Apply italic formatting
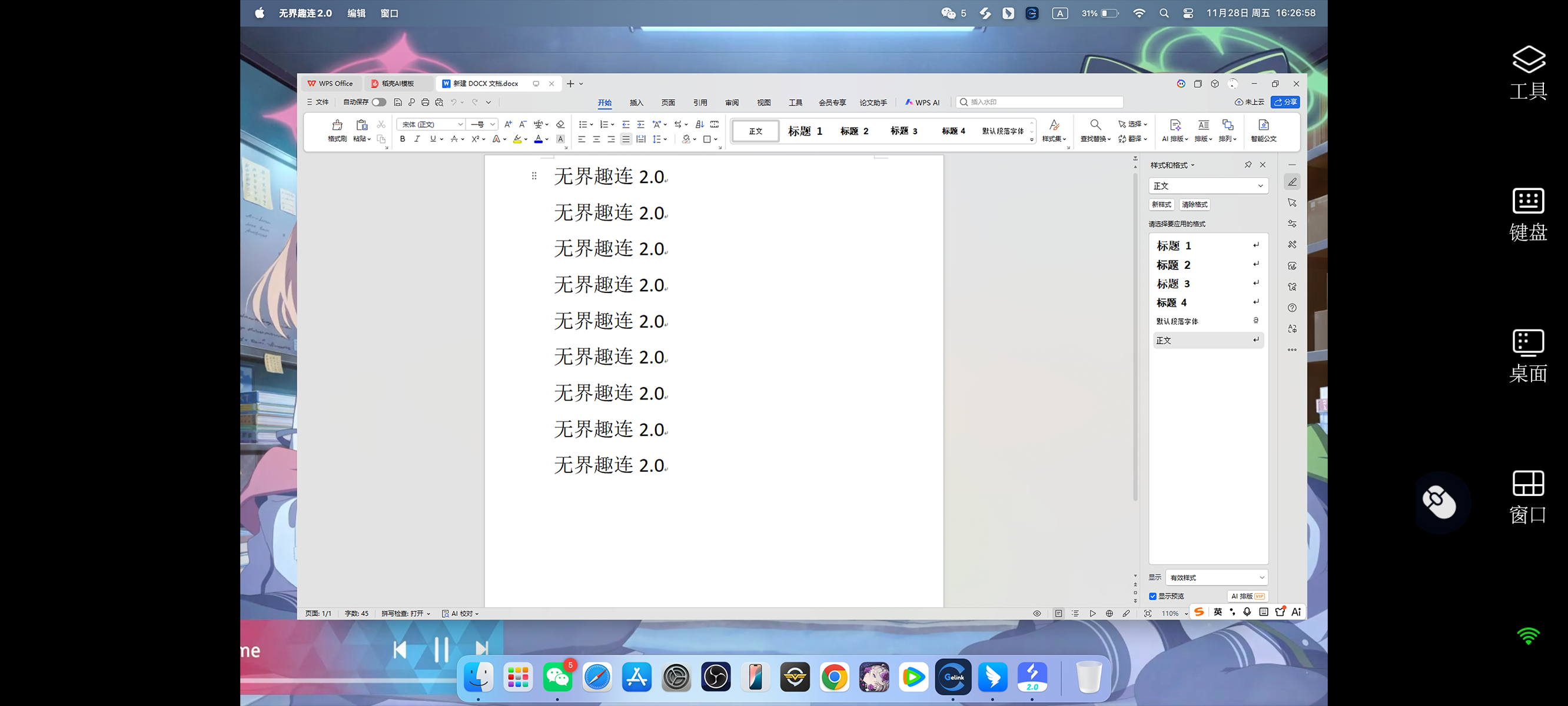The image size is (1568, 706). tap(417, 139)
